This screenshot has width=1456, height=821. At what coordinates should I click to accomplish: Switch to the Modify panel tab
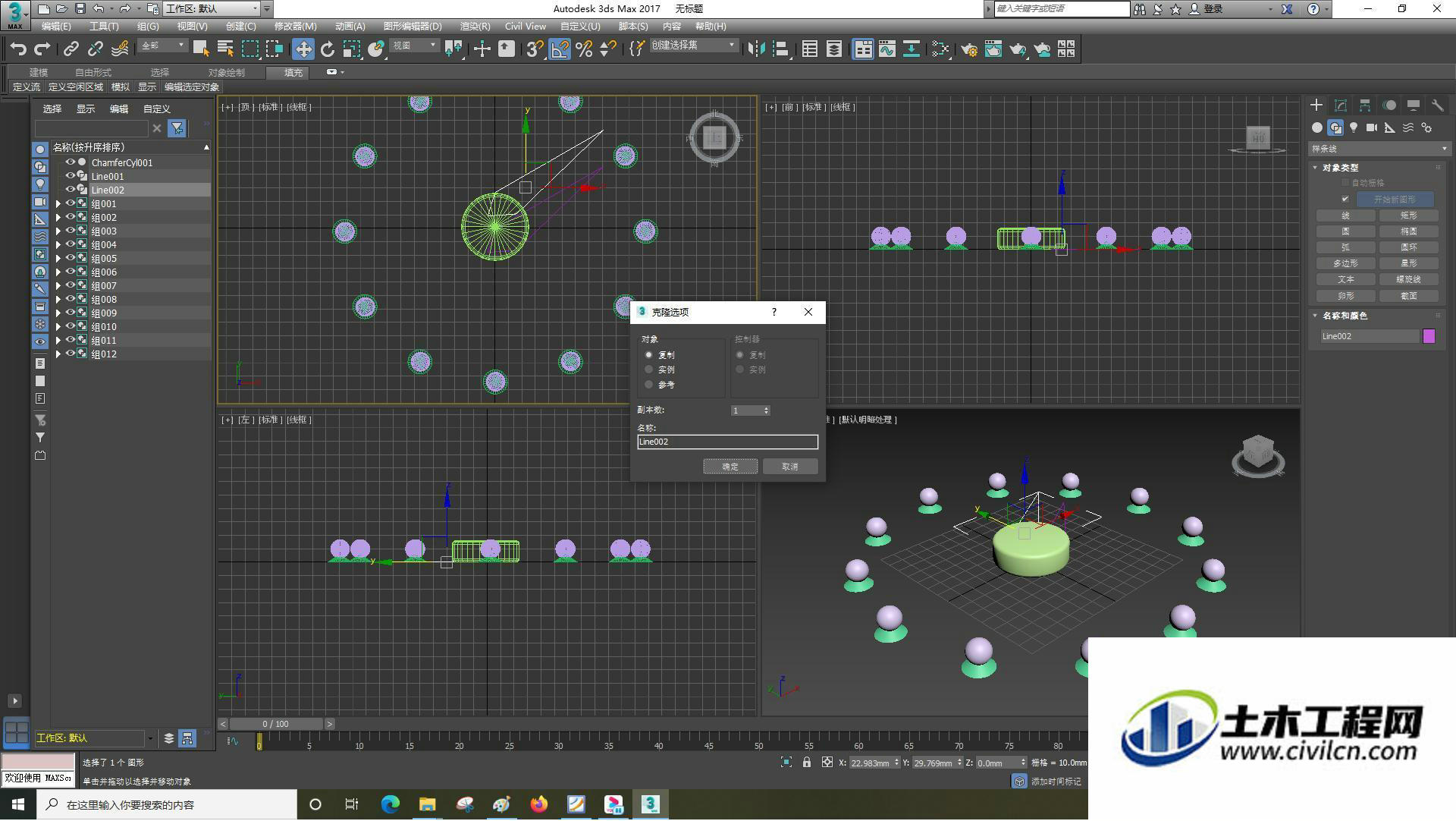click(1341, 105)
